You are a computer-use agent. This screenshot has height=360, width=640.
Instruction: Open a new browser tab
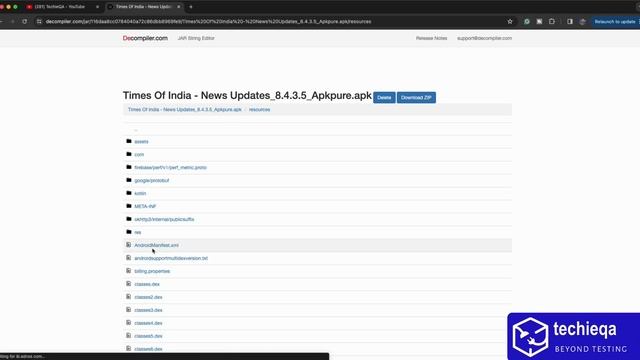point(191,7)
